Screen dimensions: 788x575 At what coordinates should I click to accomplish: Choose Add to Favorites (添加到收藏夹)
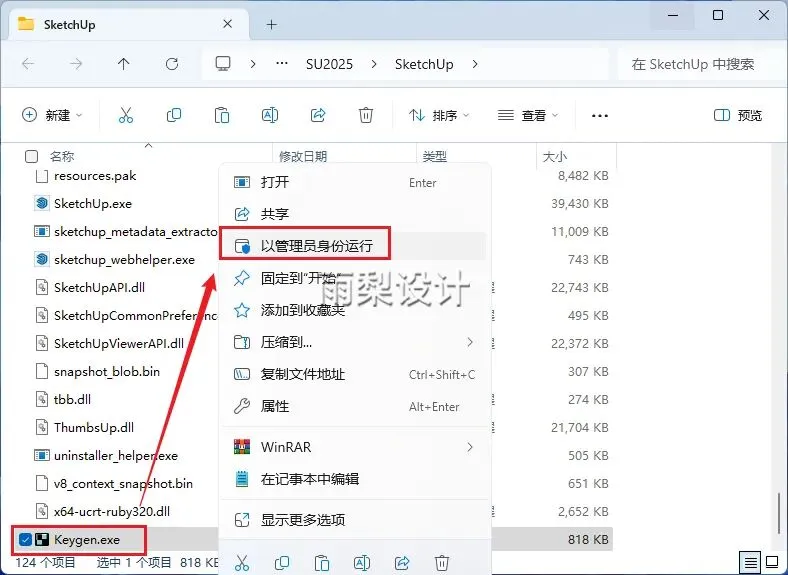(x=354, y=310)
